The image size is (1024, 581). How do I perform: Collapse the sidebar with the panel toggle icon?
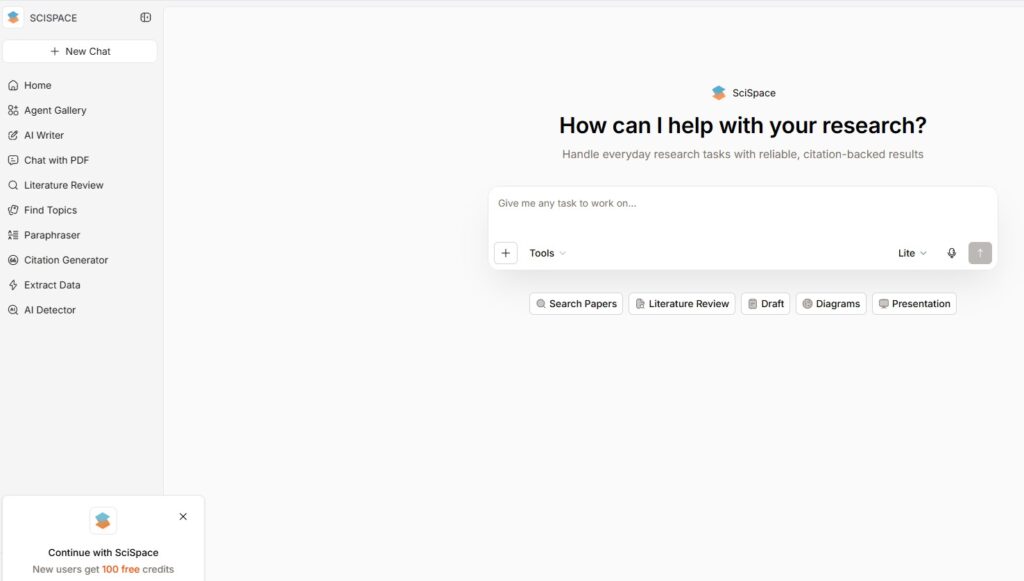tap(146, 18)
